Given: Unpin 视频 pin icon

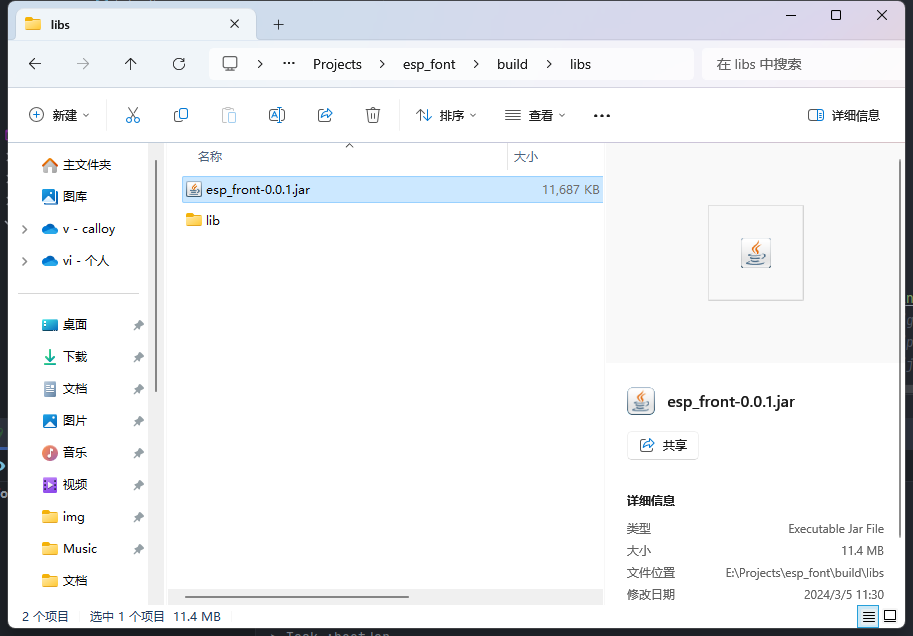Looking at the screenshot, I should pyautogui.click(x=138, y=485).
